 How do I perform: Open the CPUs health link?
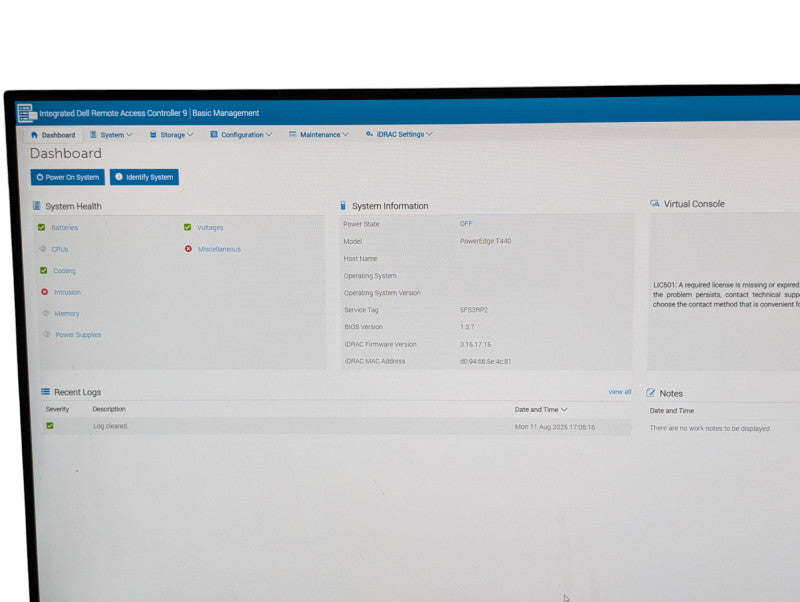tap(60, 249)
